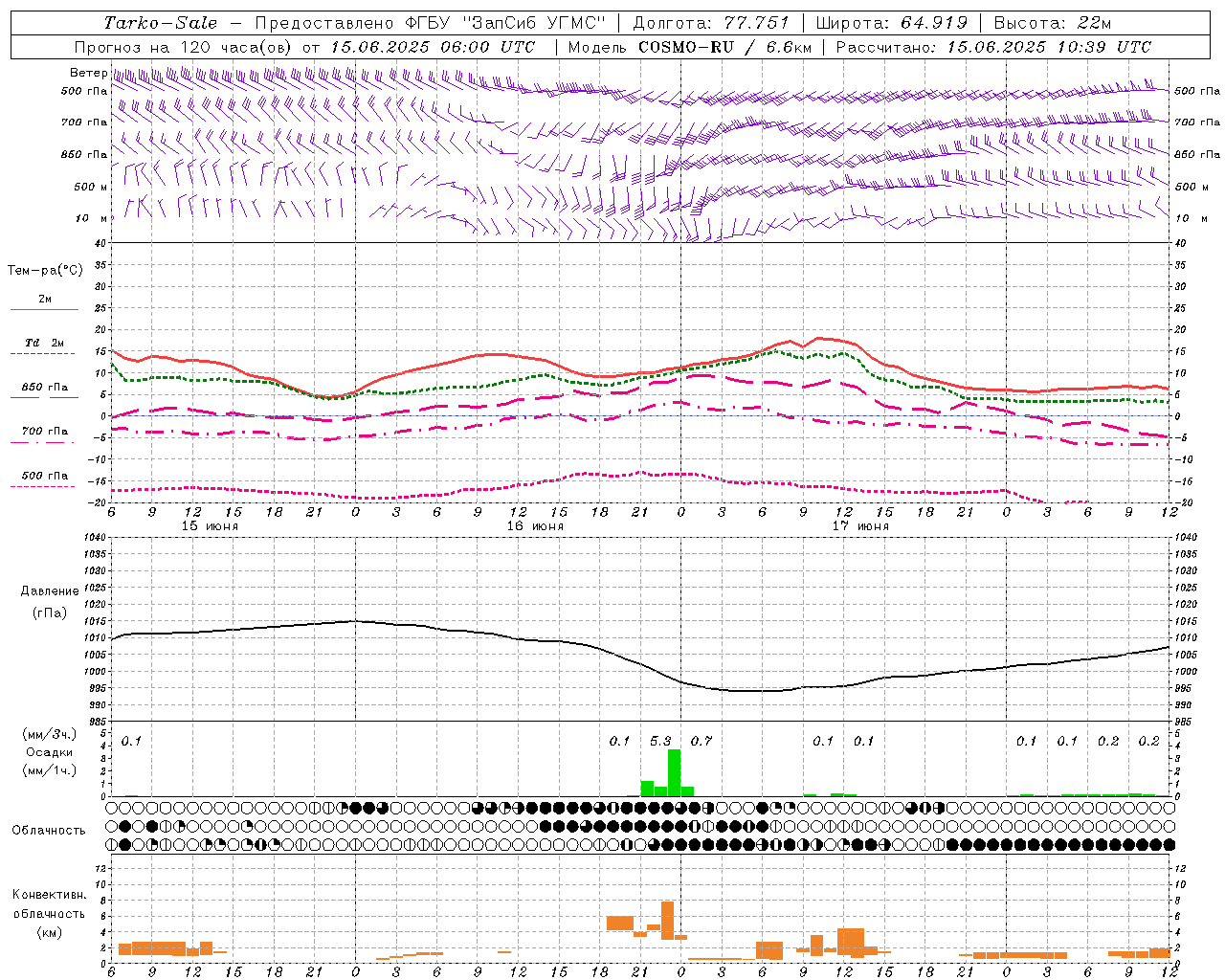This screenshot has width=1225, height=980.
Task: Click the (мм/3ч.) precipitation unit label
Action: pos(49,734)
